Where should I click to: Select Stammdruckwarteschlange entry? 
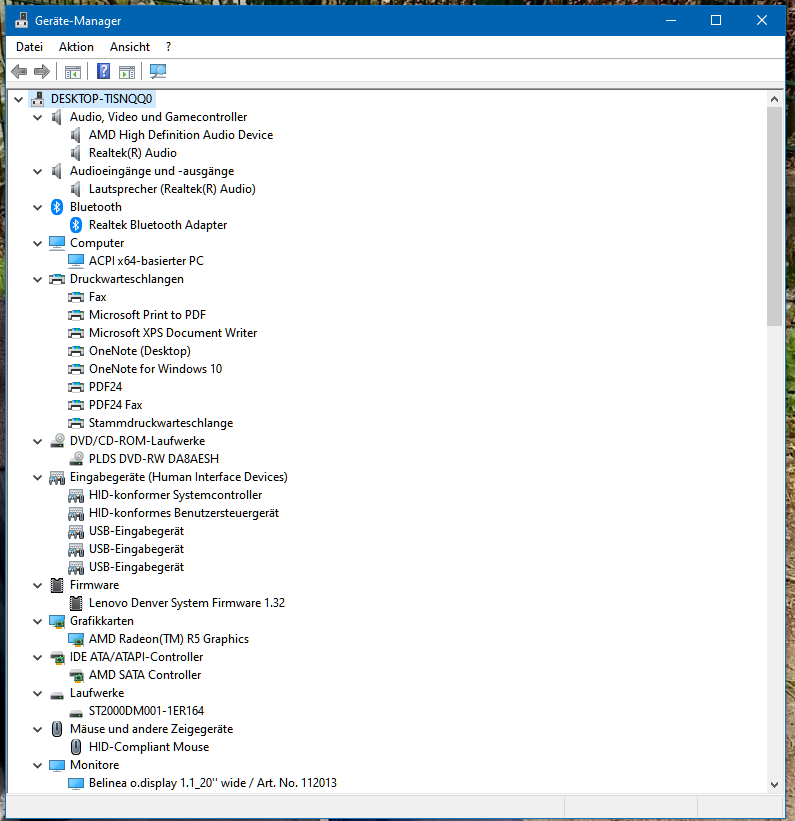point(161,423)
